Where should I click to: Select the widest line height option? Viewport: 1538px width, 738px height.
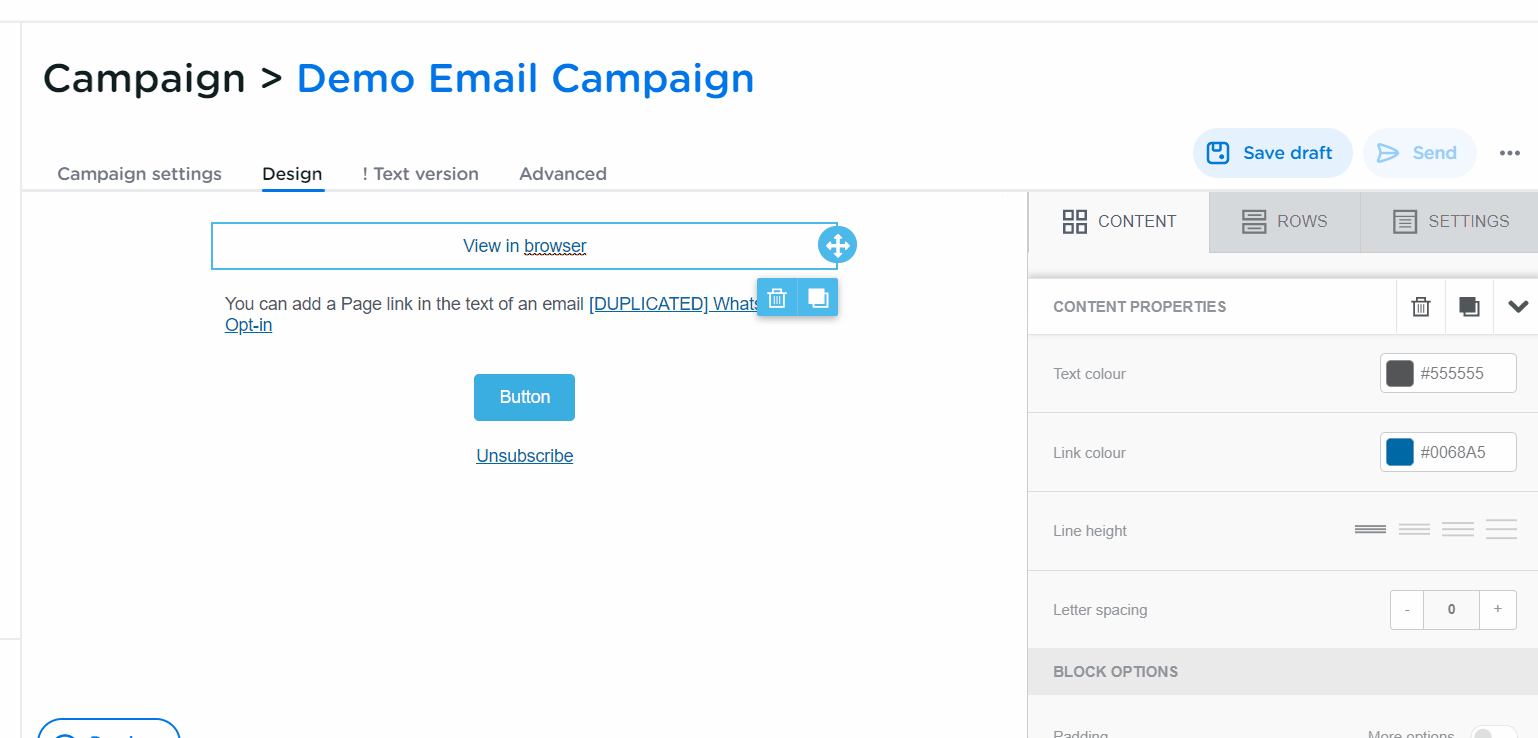pos(1501,530)
